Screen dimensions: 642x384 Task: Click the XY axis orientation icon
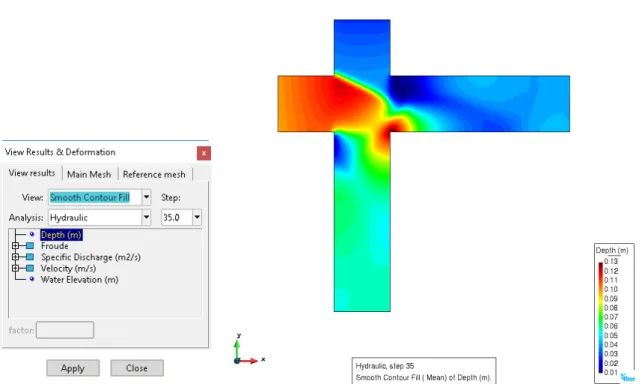coord(249,349)
